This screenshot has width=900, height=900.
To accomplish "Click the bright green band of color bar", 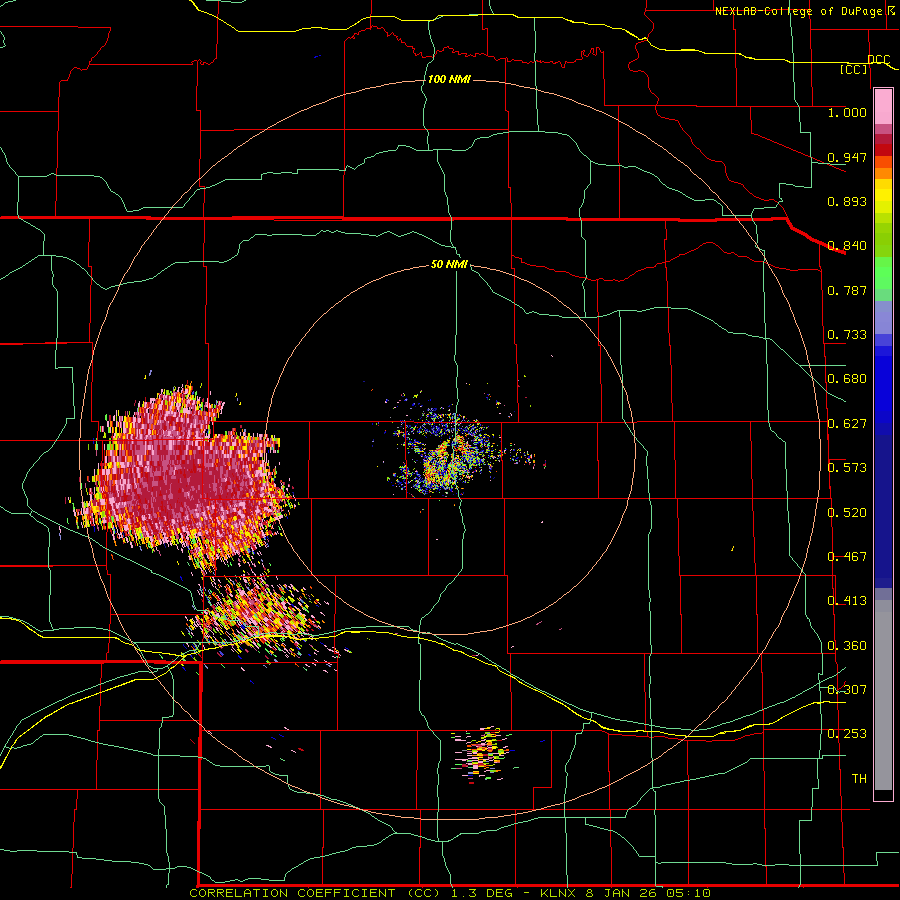I will click(x=883, y=273).
